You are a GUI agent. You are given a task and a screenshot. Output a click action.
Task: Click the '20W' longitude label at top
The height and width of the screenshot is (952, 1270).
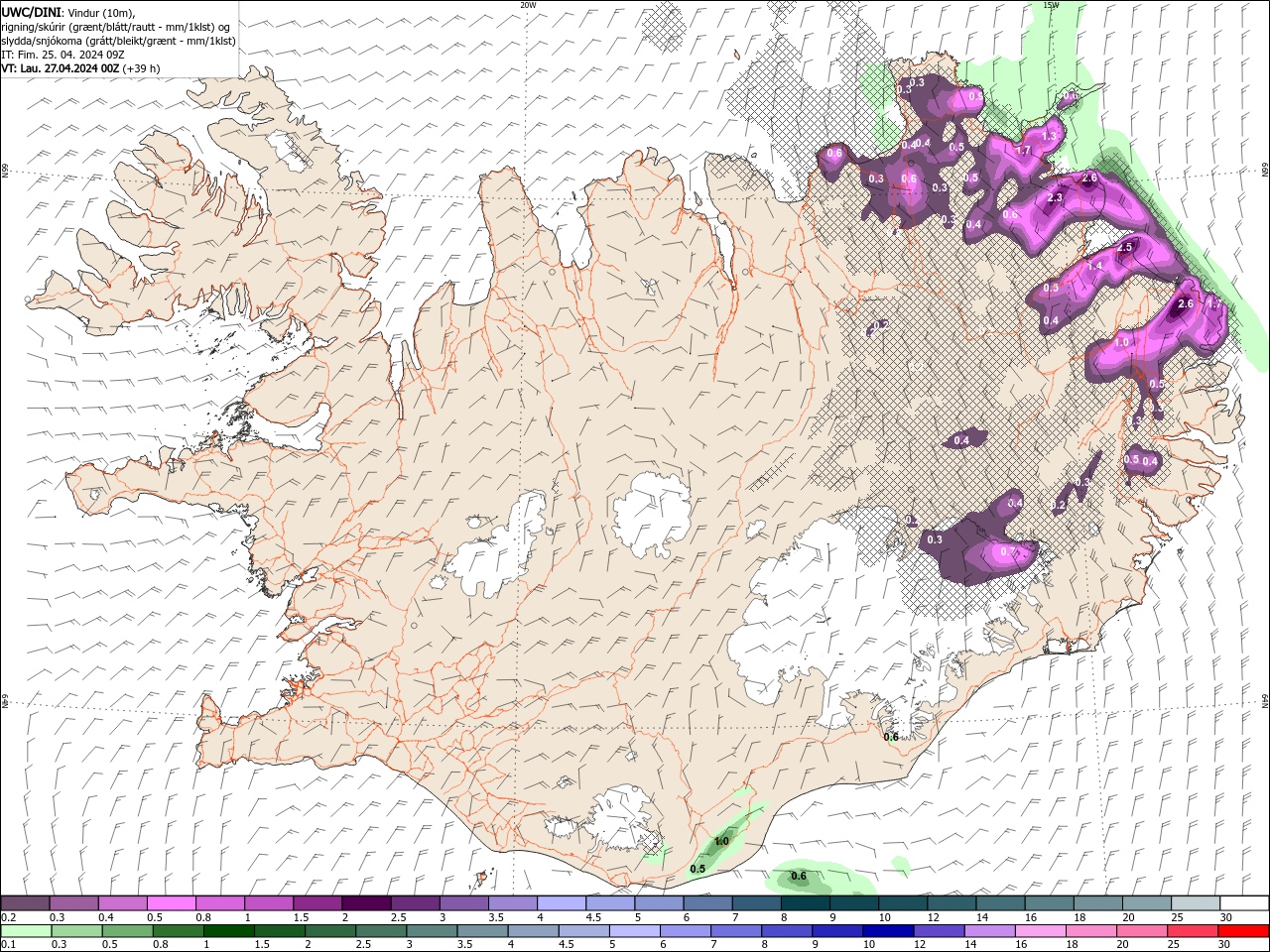(x=528, y=5)
